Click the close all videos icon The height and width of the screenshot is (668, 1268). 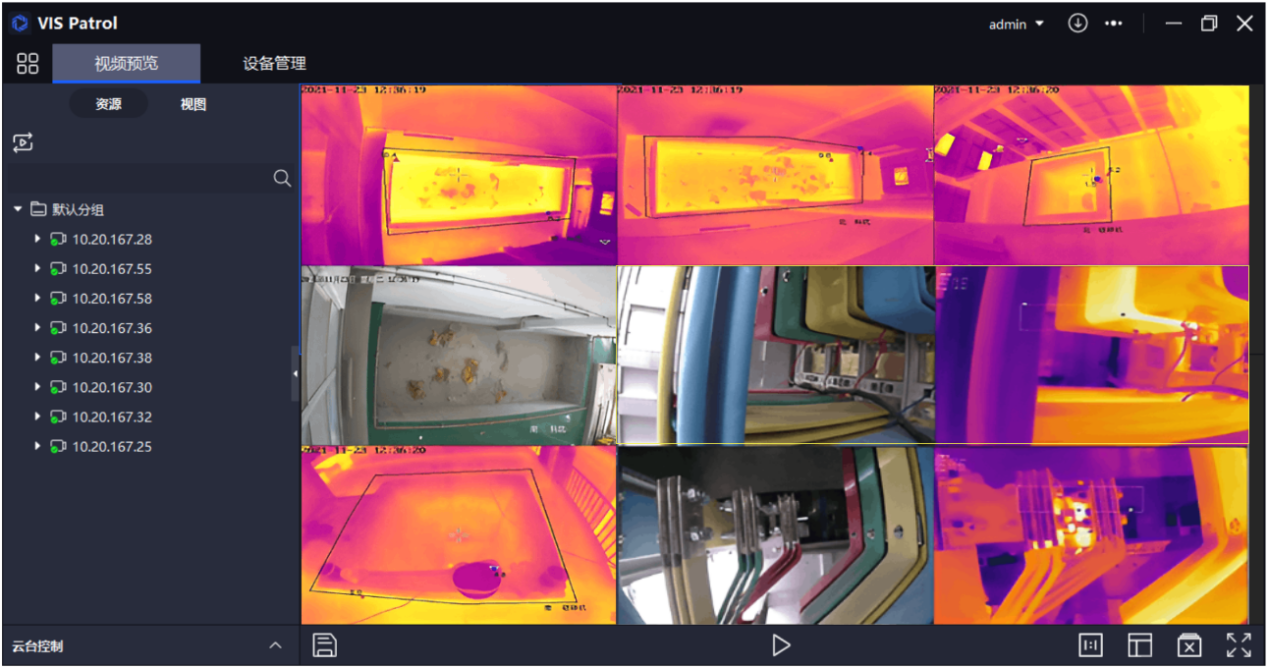point(1188,645)
